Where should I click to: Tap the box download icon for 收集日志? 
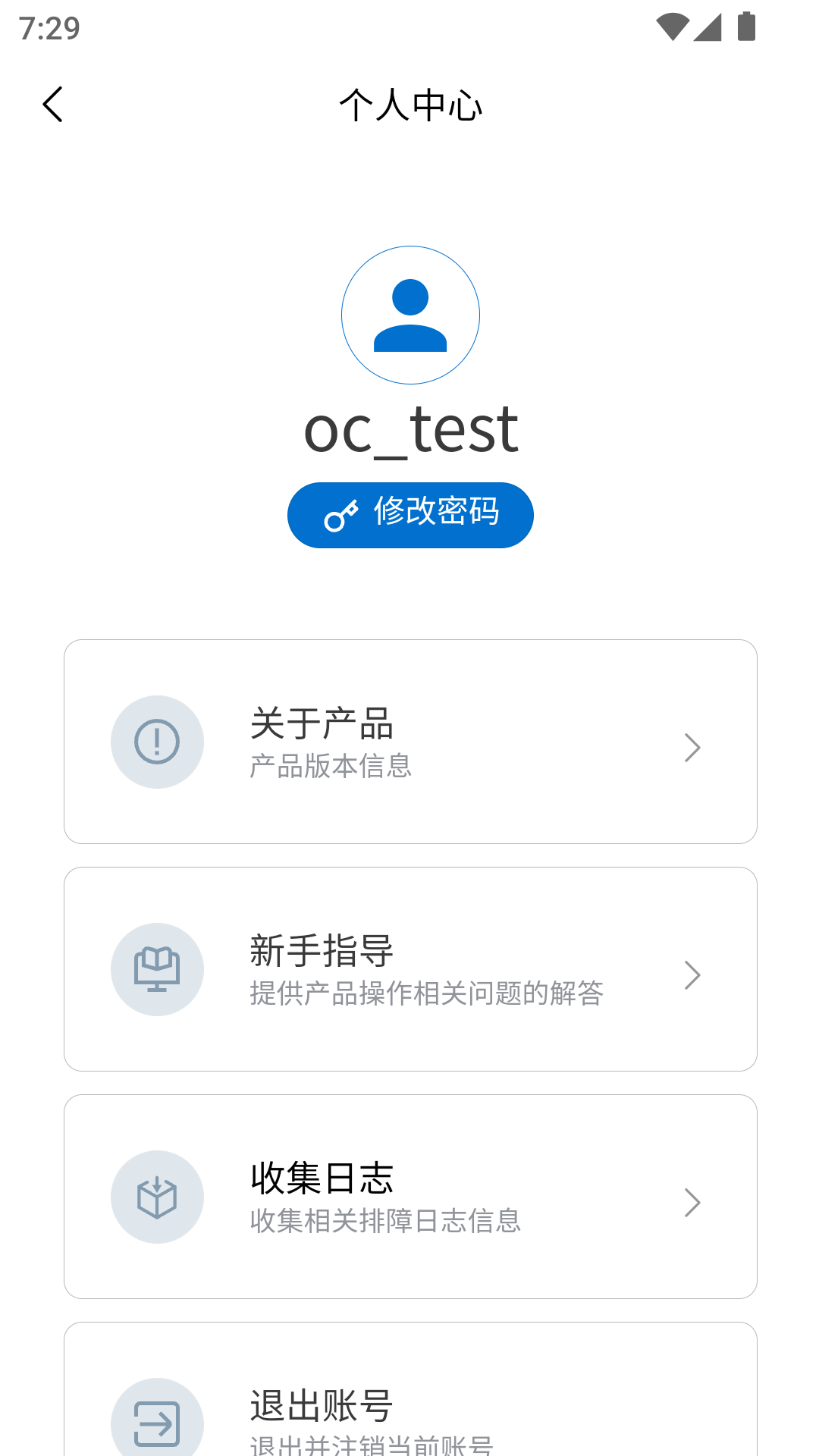tap(157, 1197)
